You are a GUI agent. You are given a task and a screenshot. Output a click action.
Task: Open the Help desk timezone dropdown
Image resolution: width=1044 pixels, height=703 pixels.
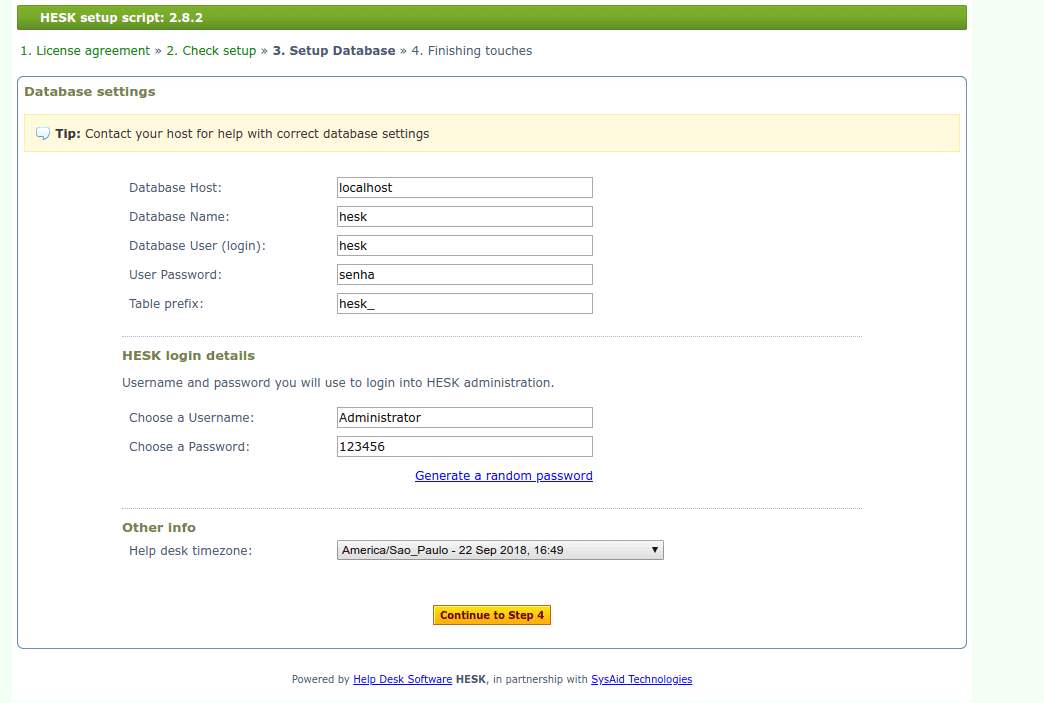coord(500,550)
